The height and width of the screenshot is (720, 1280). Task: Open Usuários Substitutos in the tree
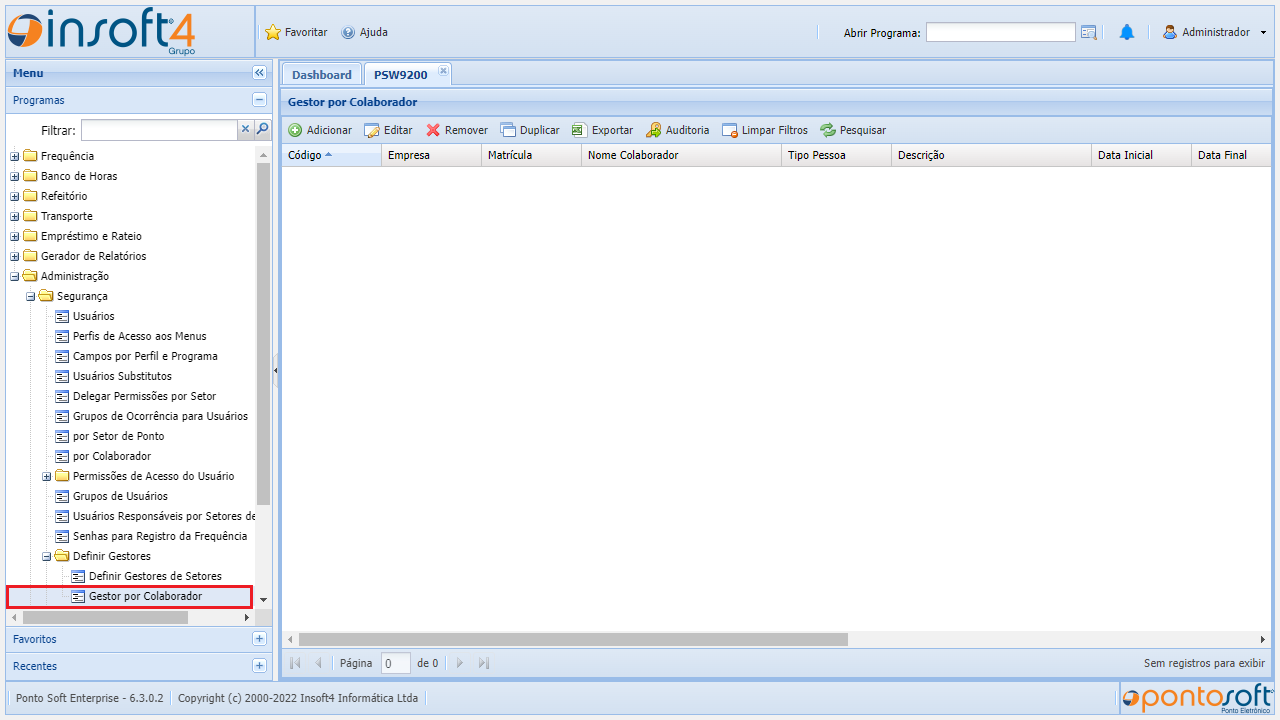pyautogui.click(x=122, y=376)
